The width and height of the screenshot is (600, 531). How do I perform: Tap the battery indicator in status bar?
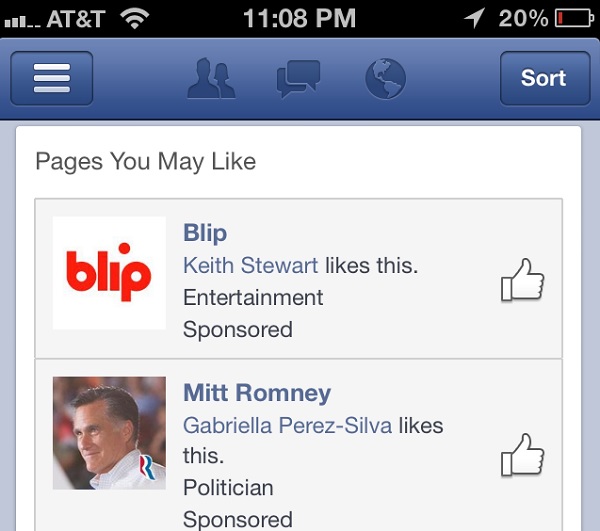point(572,18)
